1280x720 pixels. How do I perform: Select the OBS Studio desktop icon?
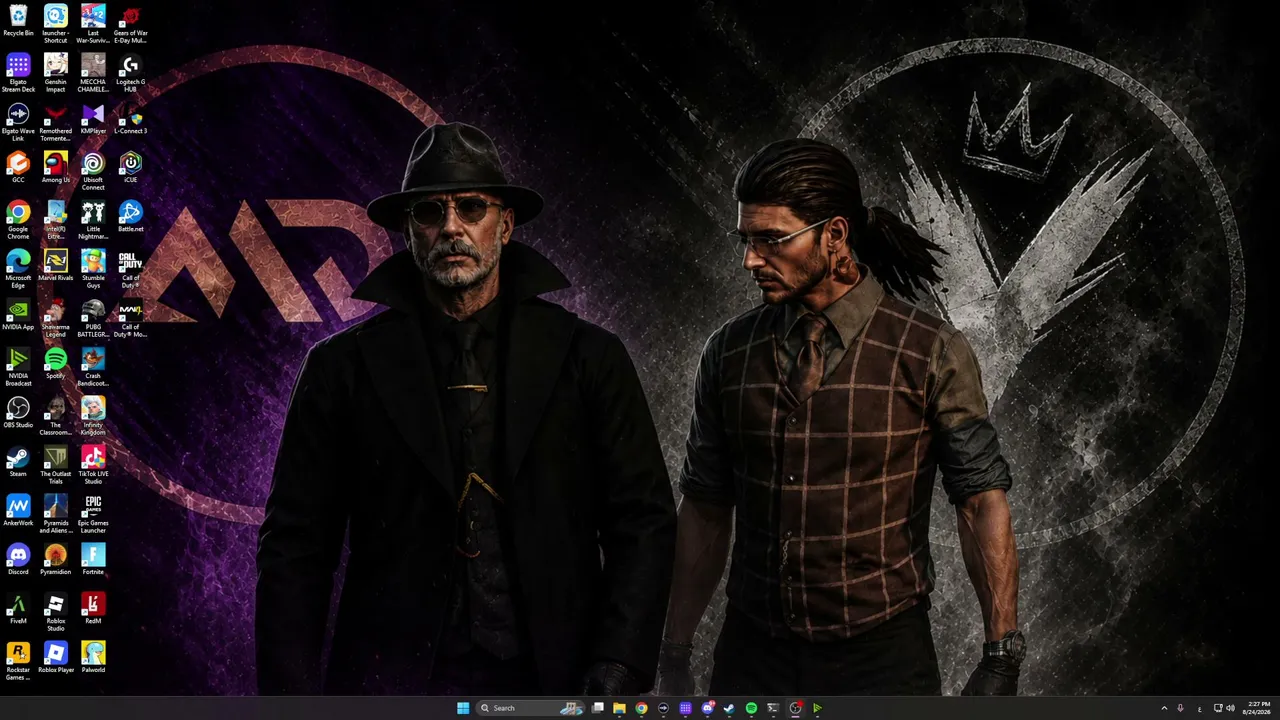[x=18, y=413]
